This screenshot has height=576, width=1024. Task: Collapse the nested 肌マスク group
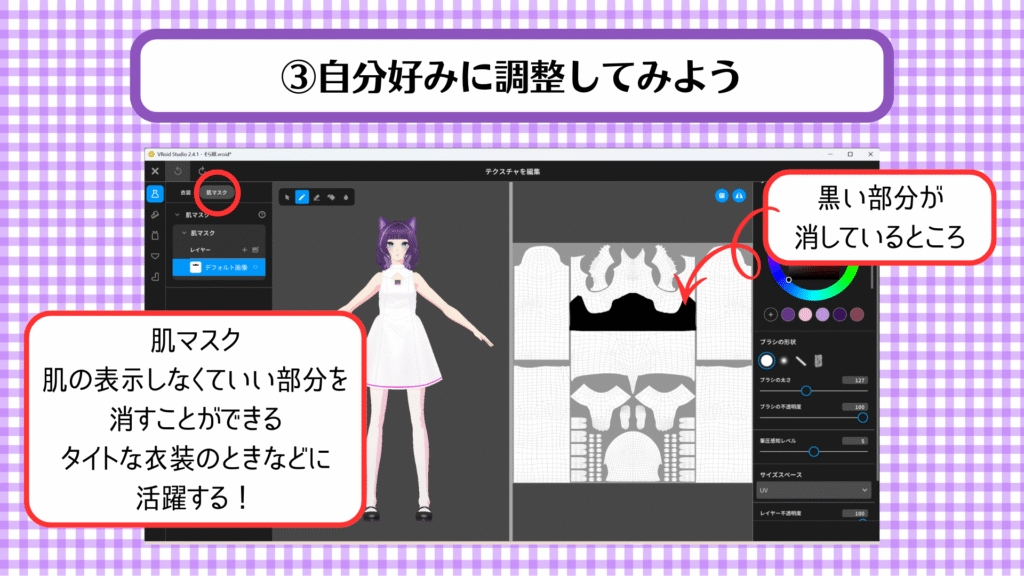[x=183, y=233]
